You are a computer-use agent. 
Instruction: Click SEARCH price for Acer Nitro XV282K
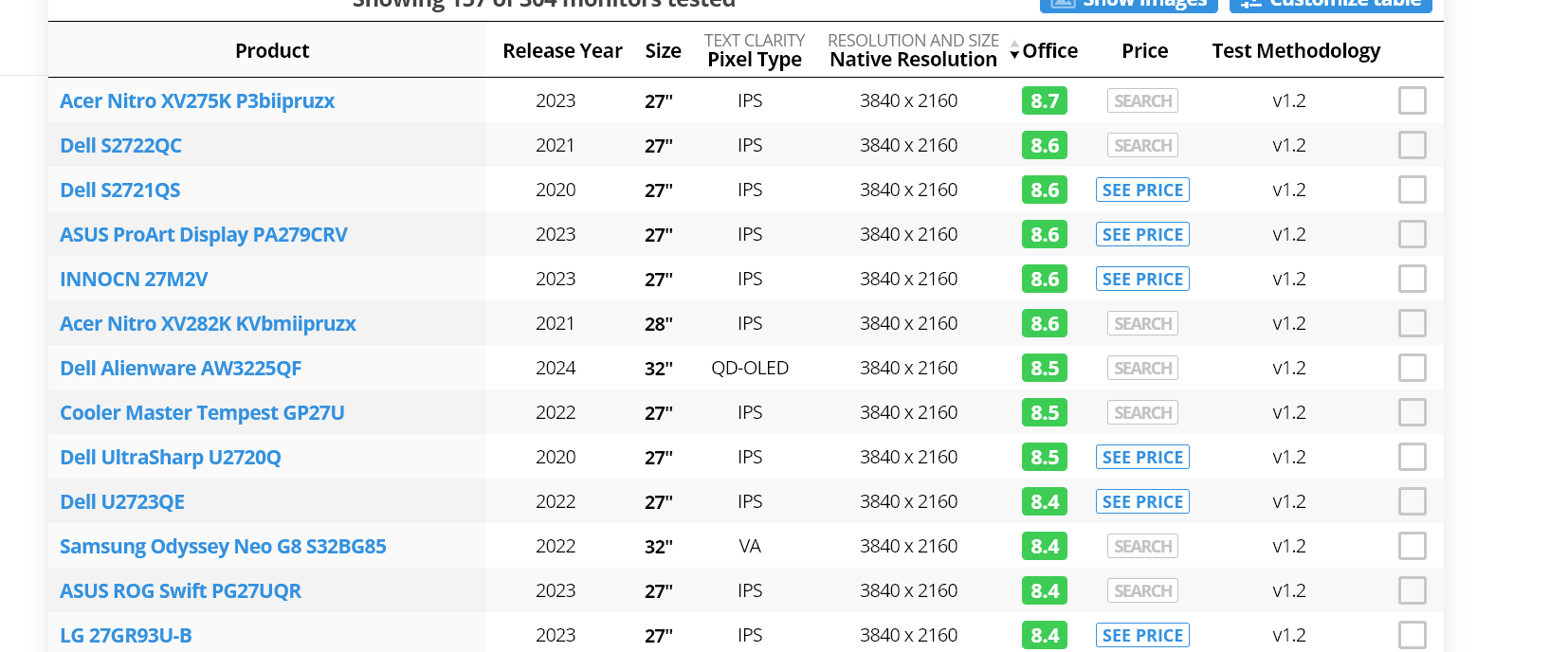tap(1142, 323)
